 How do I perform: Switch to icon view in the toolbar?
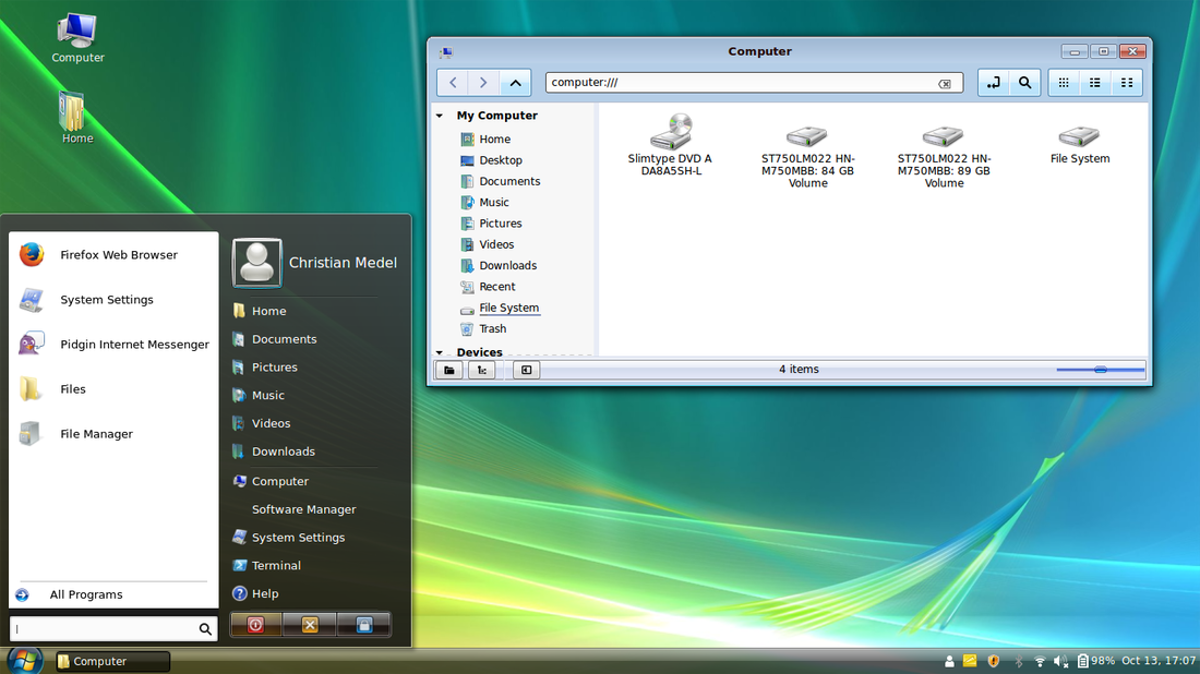point(1063,82)
